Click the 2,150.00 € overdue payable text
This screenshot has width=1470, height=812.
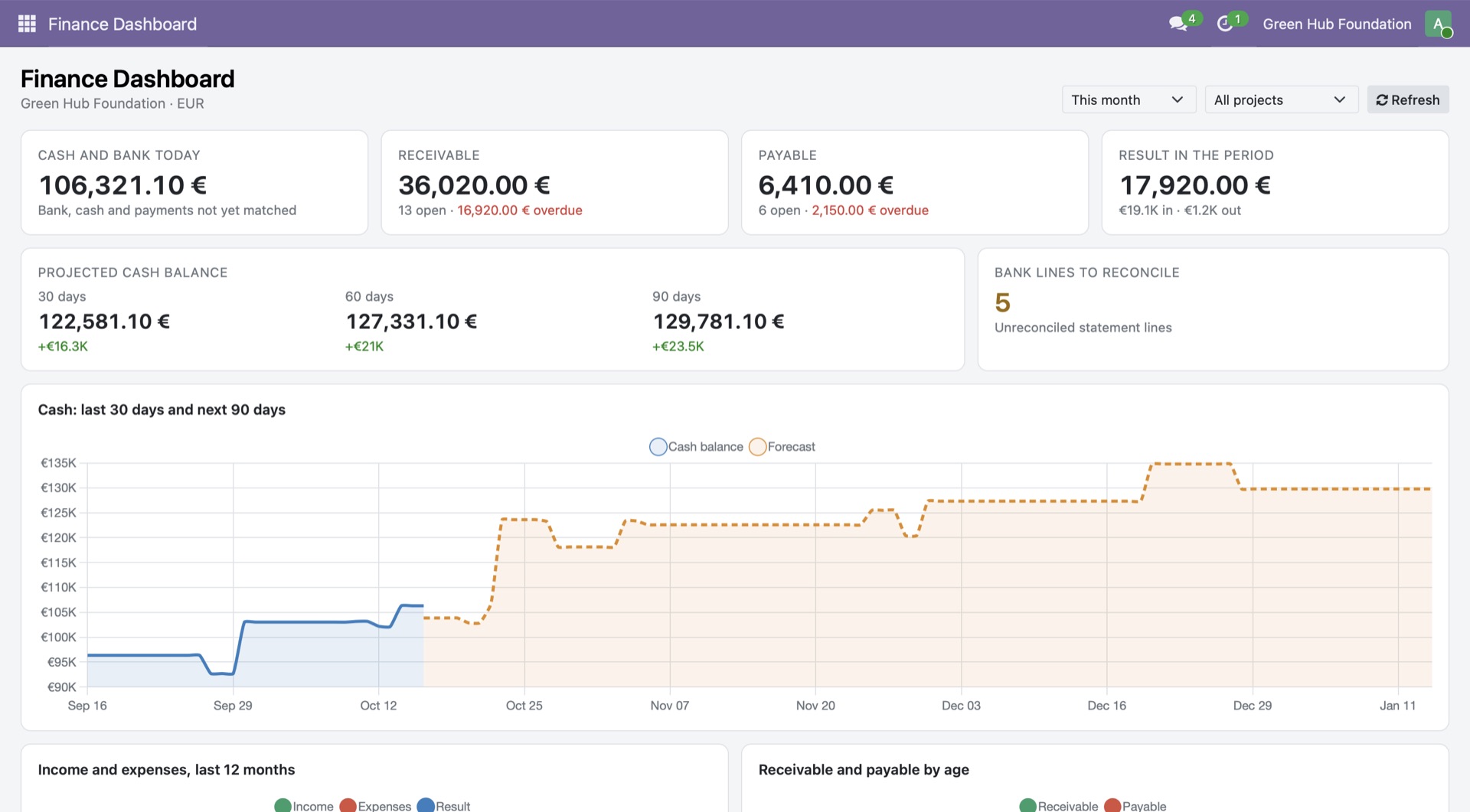tap(870, 210)
